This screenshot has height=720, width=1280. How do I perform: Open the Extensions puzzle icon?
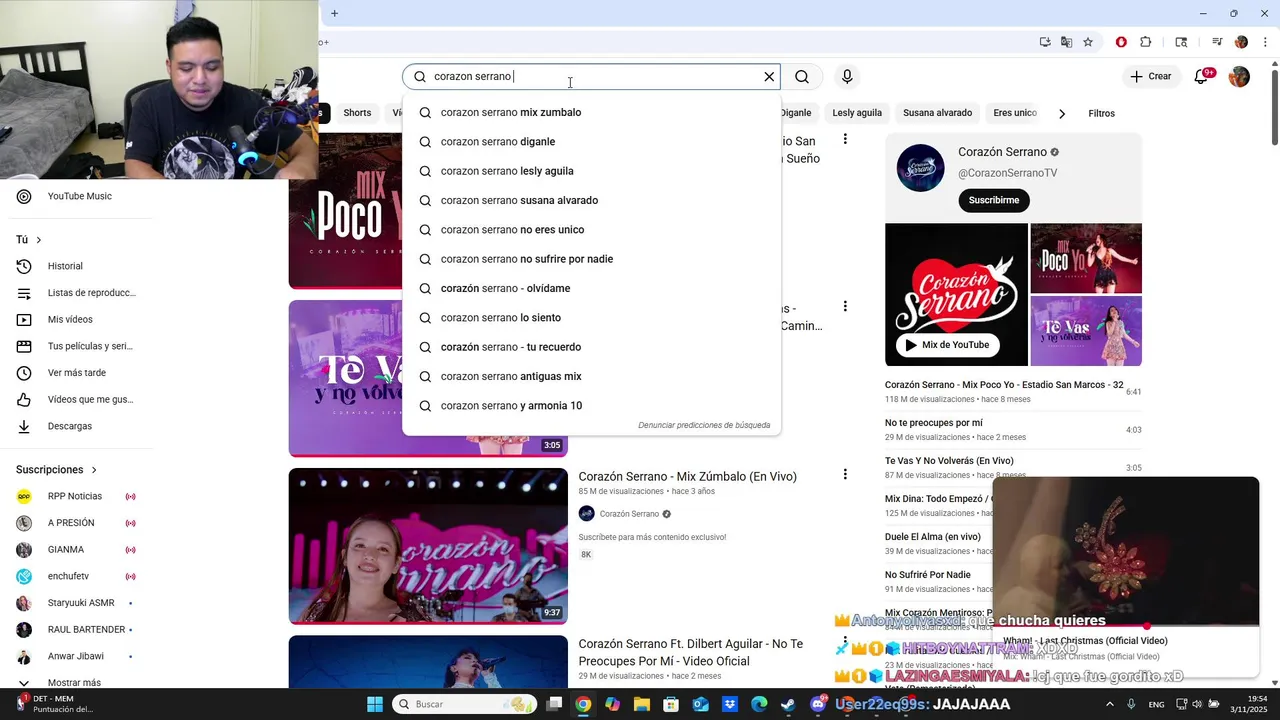pos(1146,42)
